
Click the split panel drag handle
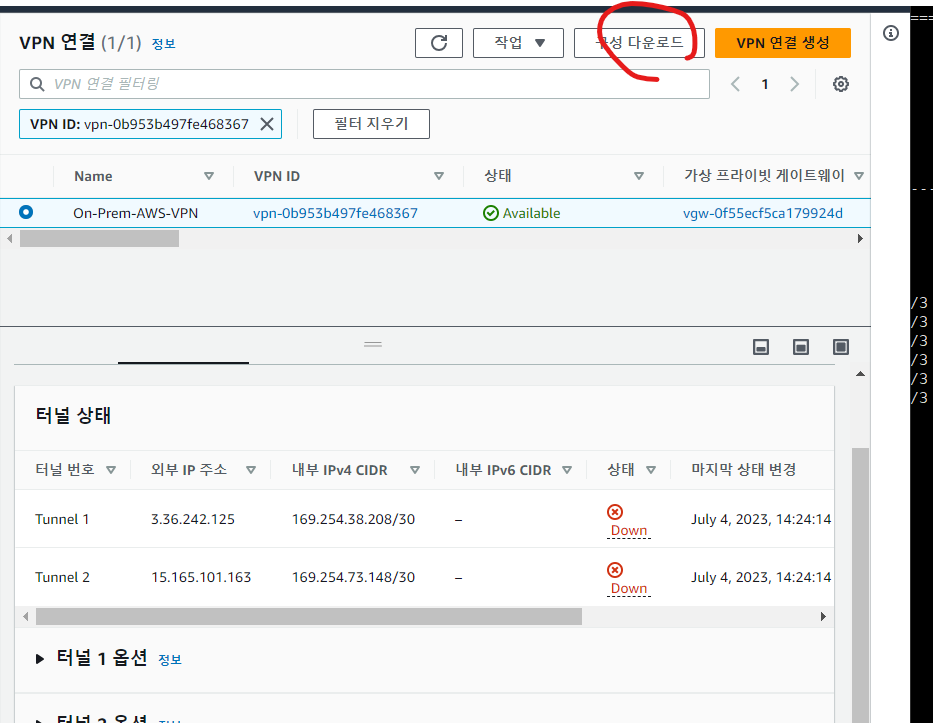(x=373, y=344)
